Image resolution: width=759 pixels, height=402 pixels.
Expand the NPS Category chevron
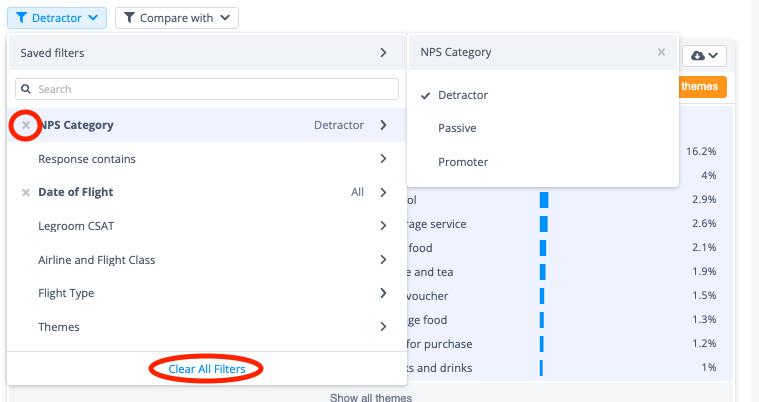pyautogui.click(x=383, y=125)
